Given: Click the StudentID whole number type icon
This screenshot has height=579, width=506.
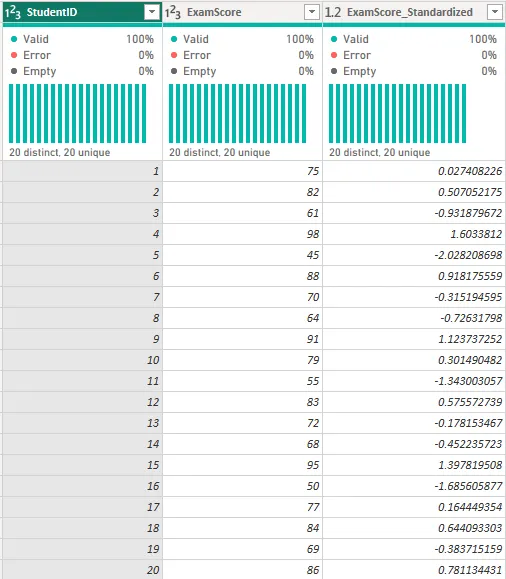Looking at the screenshot, I should tap(12, 12).
